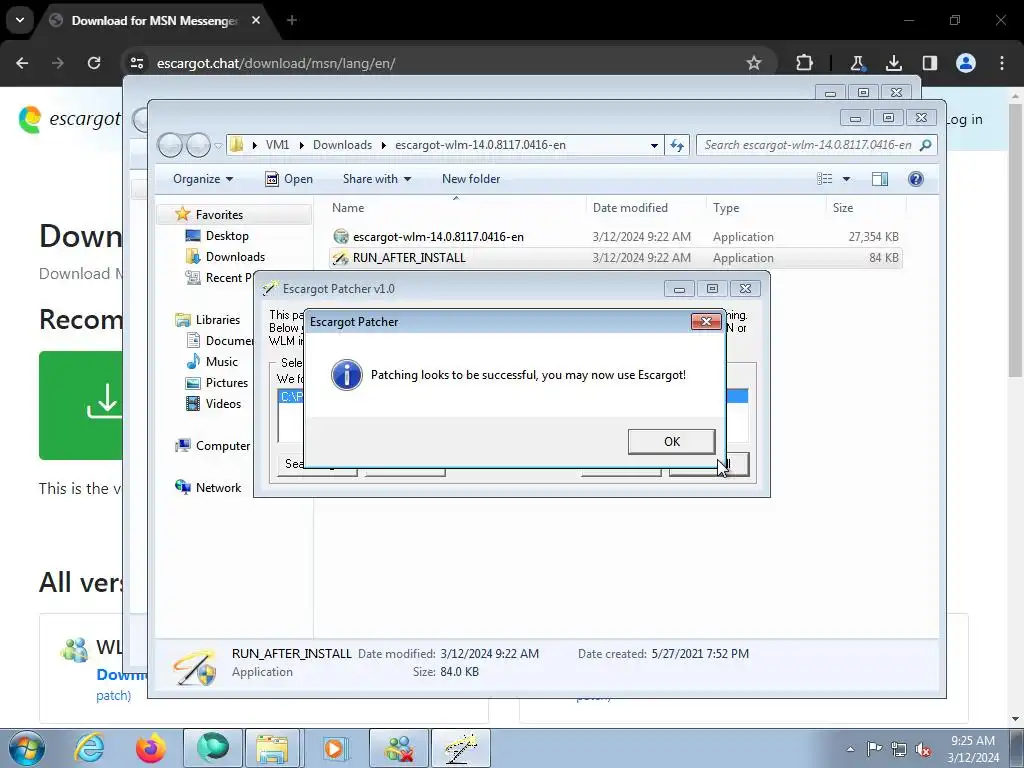Close the Download for MSN Messenger tab
Screen dimensions: 1024x768
click(x=256, y=20)
